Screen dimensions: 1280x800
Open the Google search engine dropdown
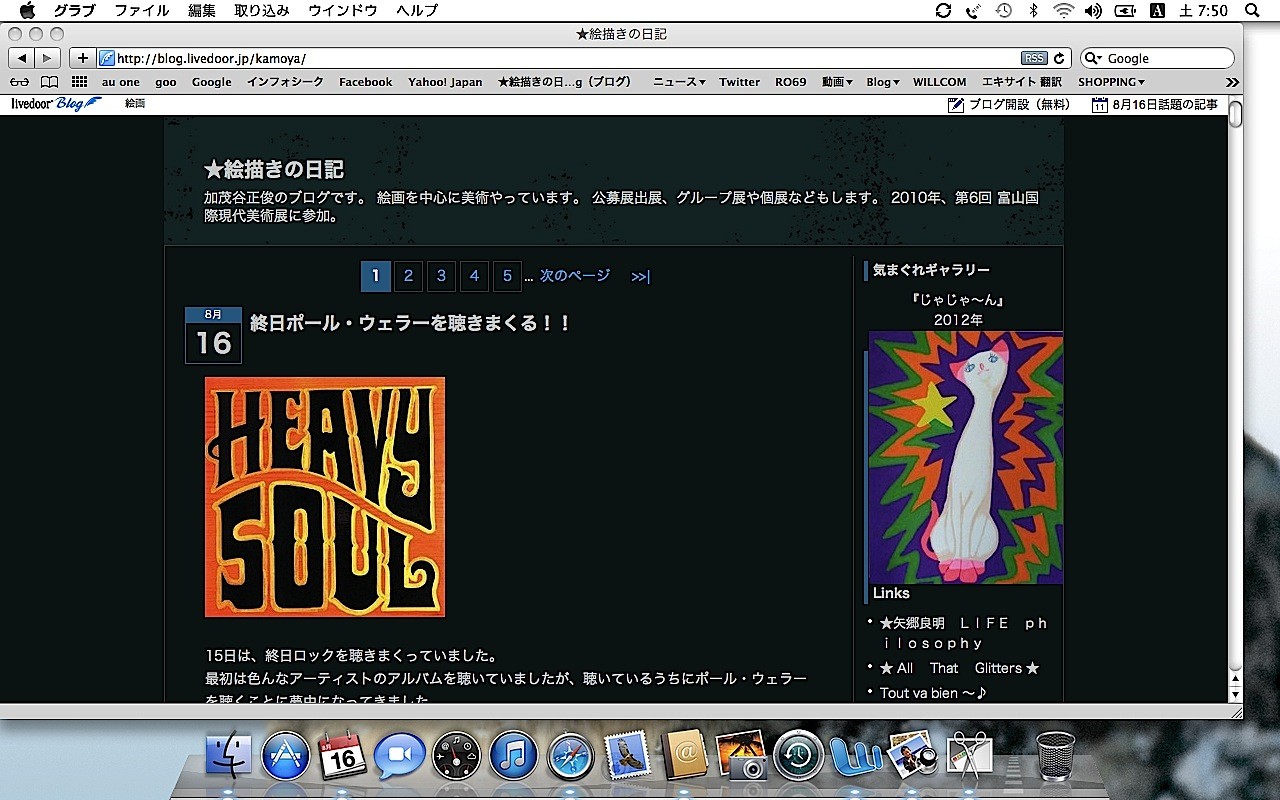pyautogui.click(x=1093, y=58)
